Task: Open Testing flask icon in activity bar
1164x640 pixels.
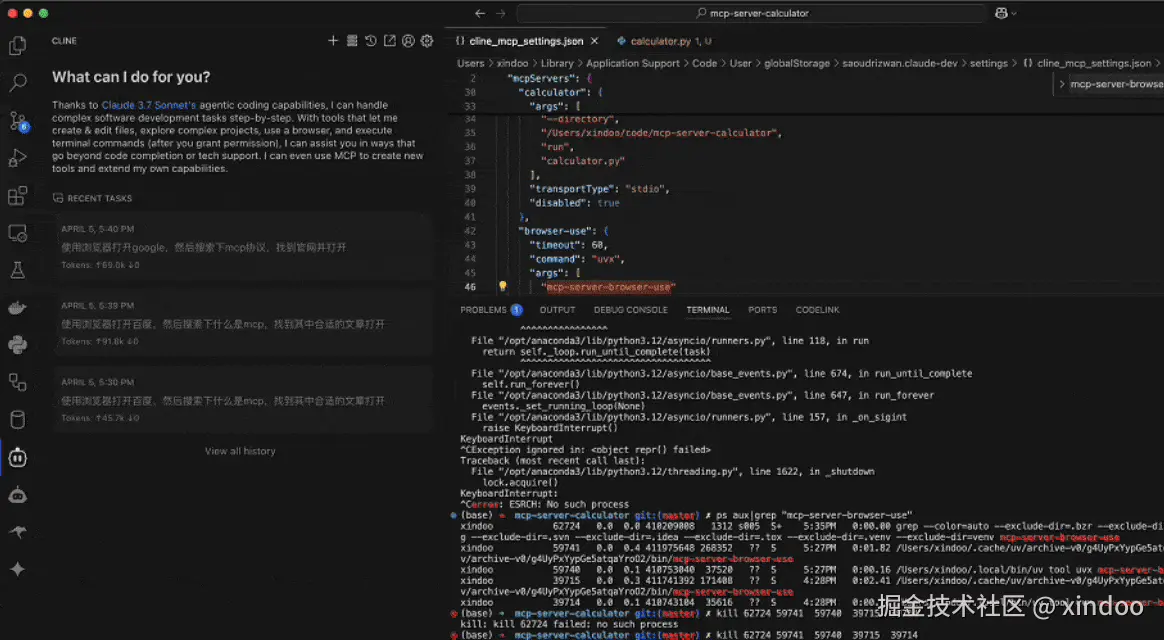Action: click(17, 270)
